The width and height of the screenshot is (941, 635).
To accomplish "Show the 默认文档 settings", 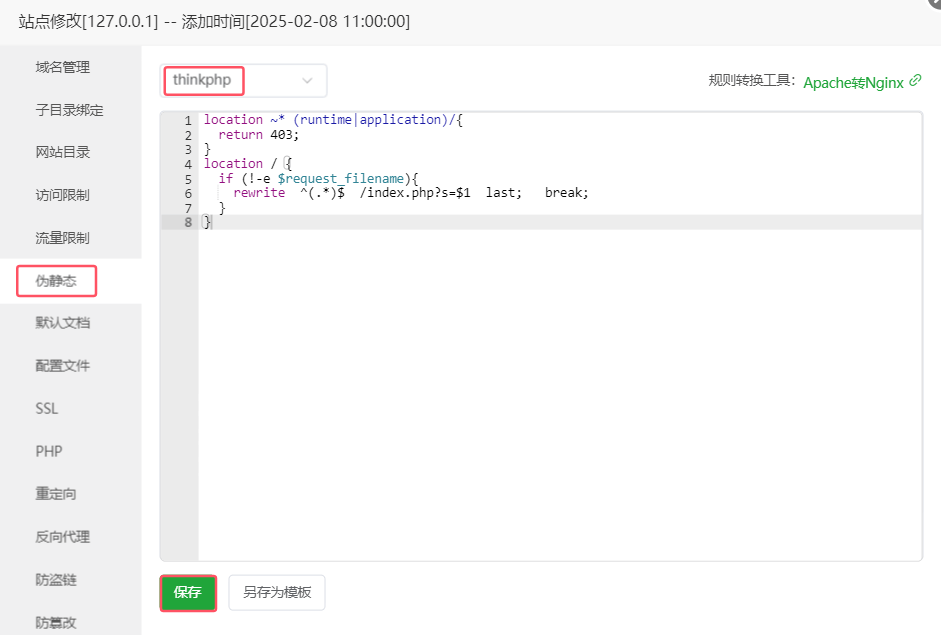I will 62,323.
